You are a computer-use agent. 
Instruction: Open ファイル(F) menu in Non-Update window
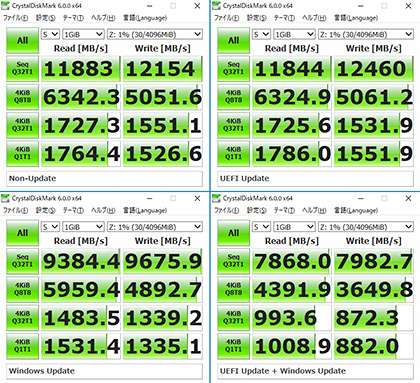click(15, 18)
